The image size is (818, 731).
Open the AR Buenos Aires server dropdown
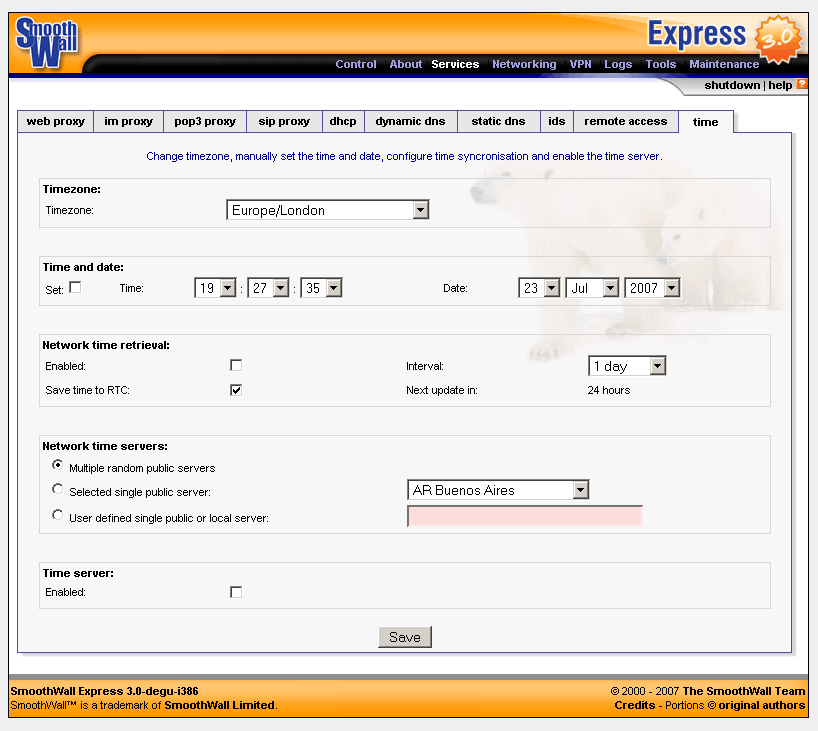coord(498,489)
